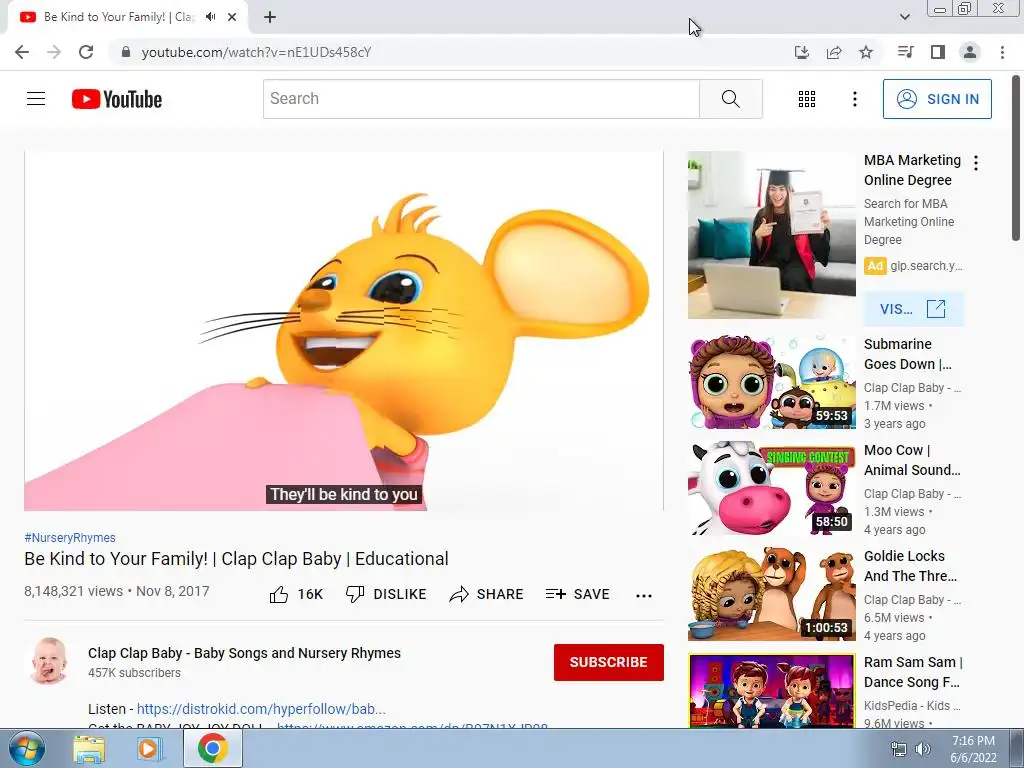Open volume speaker tray icon
Screen dimensions: 1024x768
(x=922, y=749)
